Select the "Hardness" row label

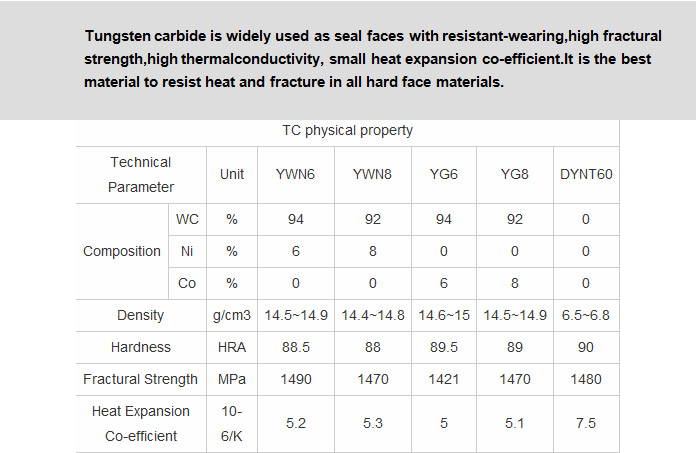point(141,347)
